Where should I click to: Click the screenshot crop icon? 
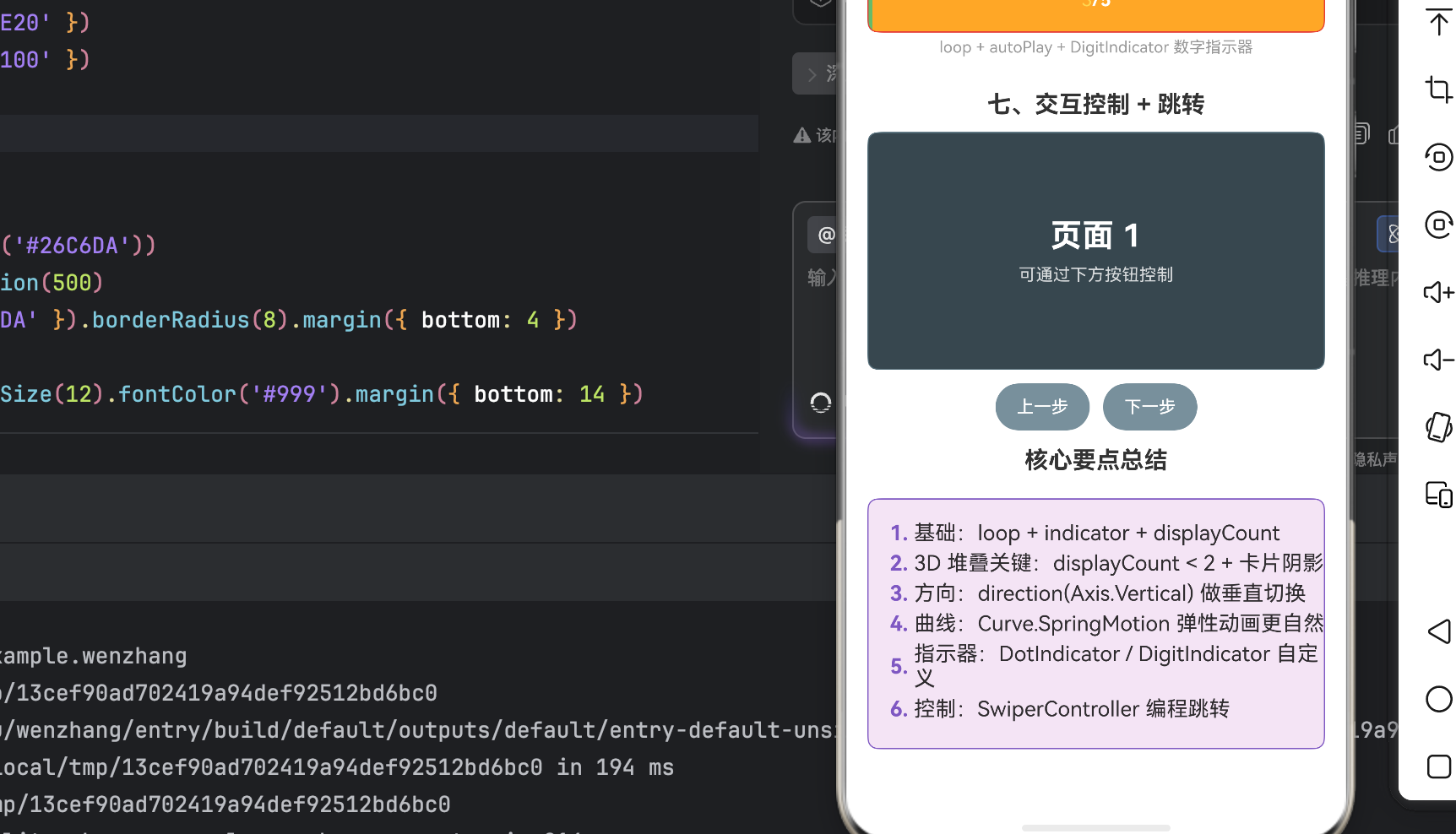click(x=1439, y=89)
